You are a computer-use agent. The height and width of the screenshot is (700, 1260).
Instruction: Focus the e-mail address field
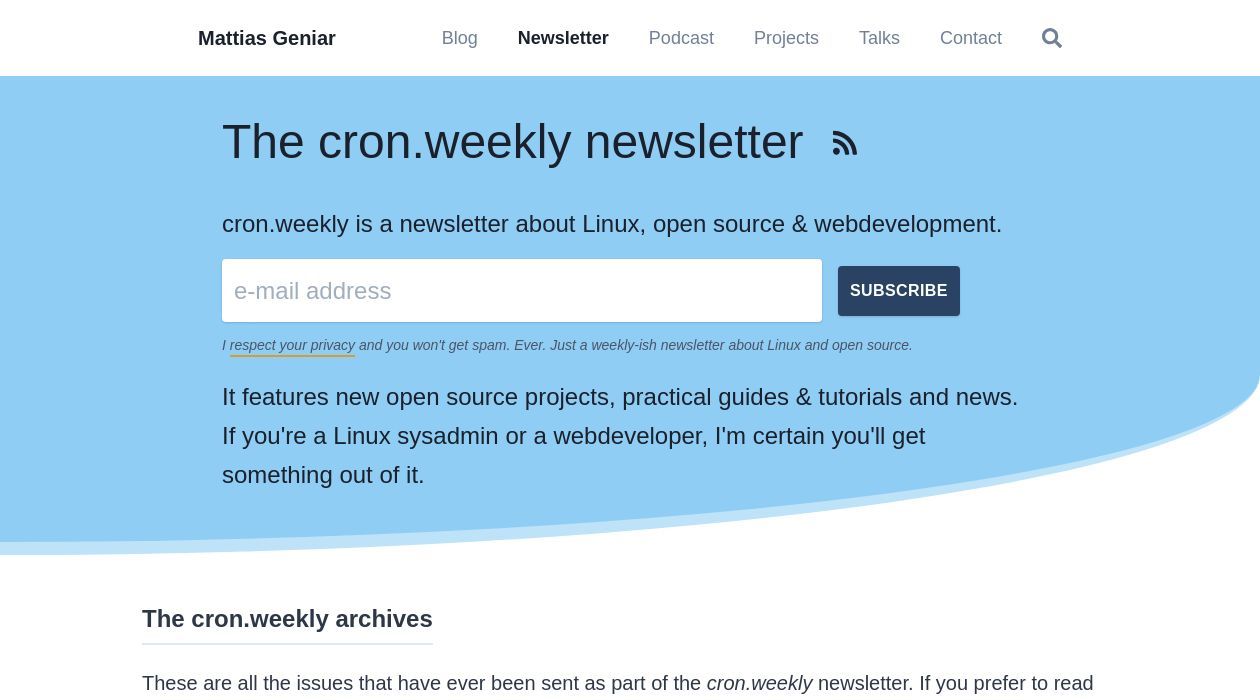[x=521, y=291]
